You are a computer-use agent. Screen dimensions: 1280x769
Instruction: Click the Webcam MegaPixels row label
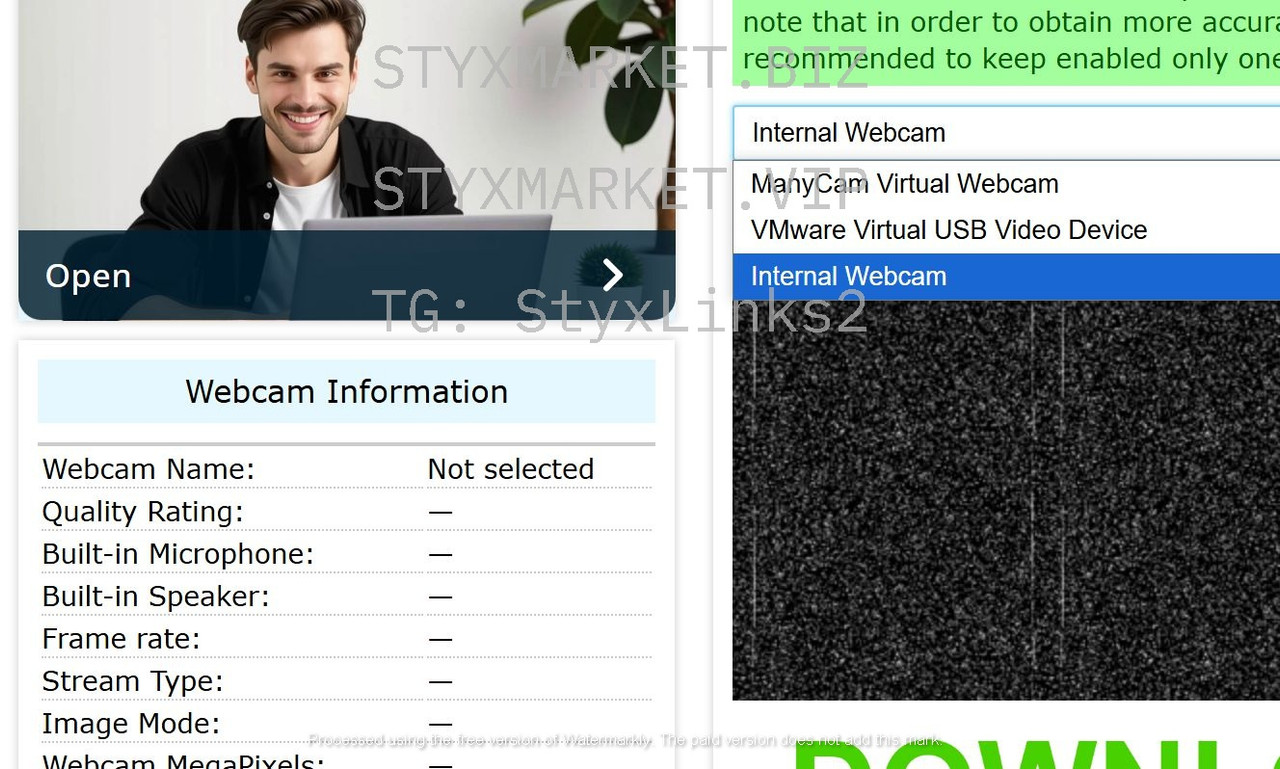click(x=183, y=760)
